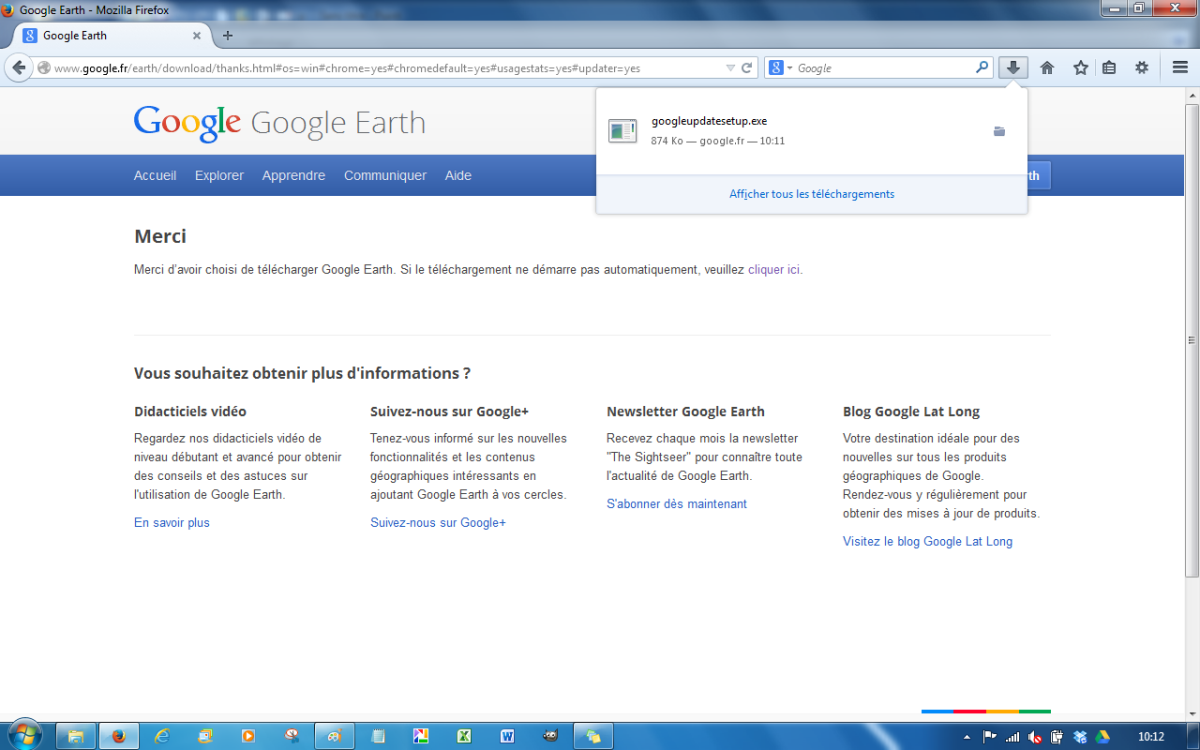This screenshot has height=750, width=1200.
Task: Close the Google Earth tab
Action: [196, 35]
